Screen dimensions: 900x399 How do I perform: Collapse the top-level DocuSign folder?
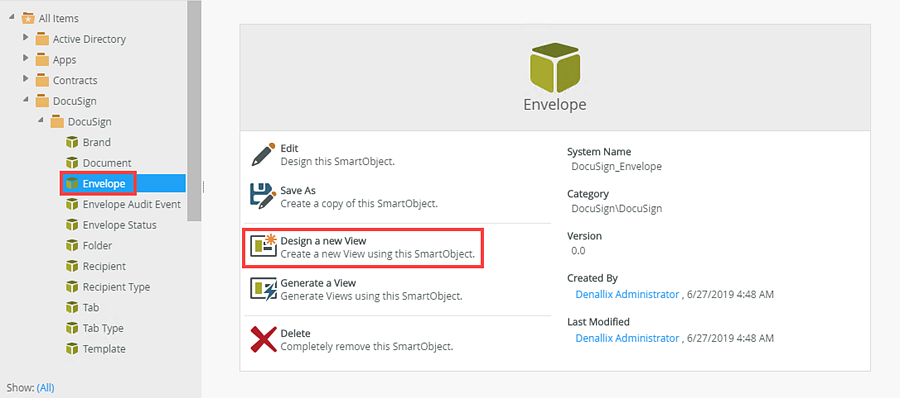25,100
